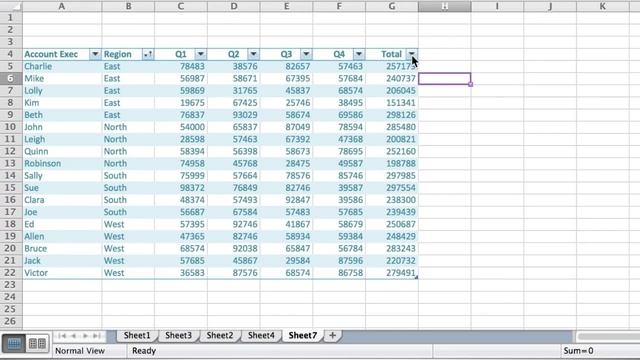Click Beth's Total value 298126

[392, 115]
